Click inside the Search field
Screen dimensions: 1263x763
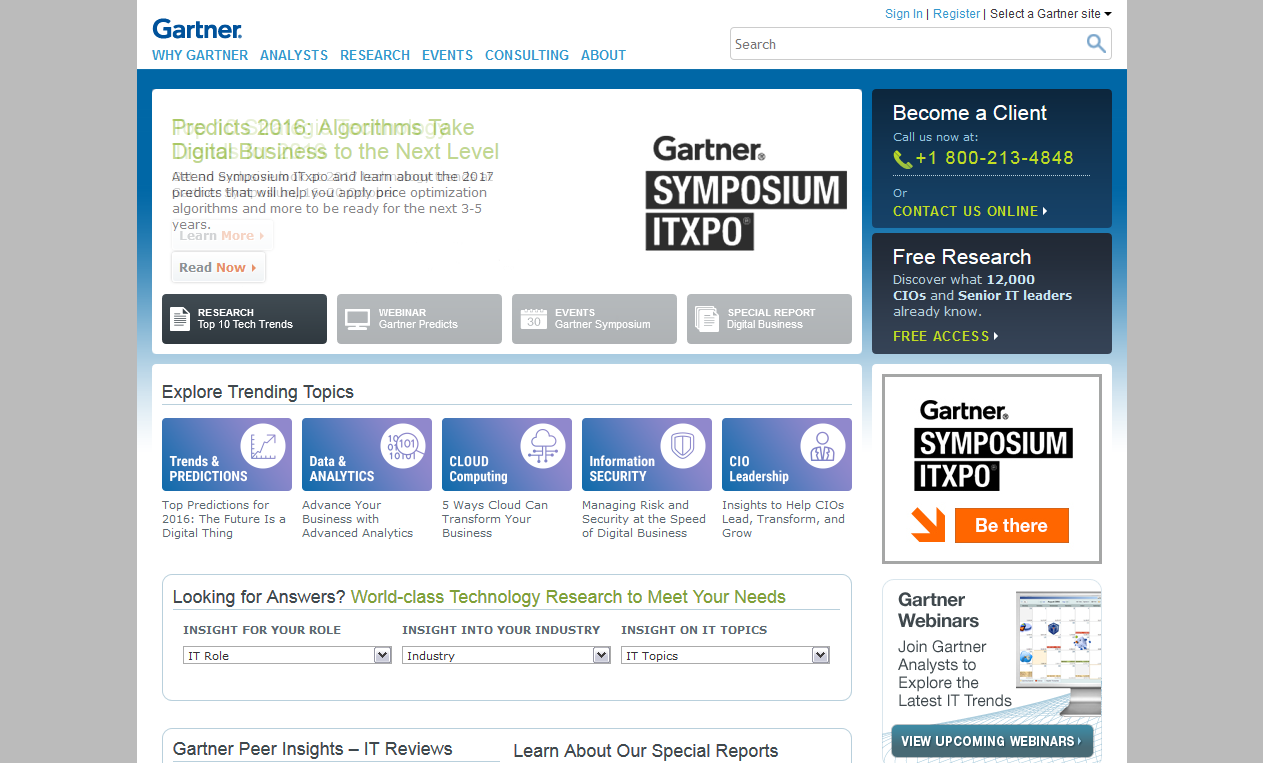click(x=908, y=44)
